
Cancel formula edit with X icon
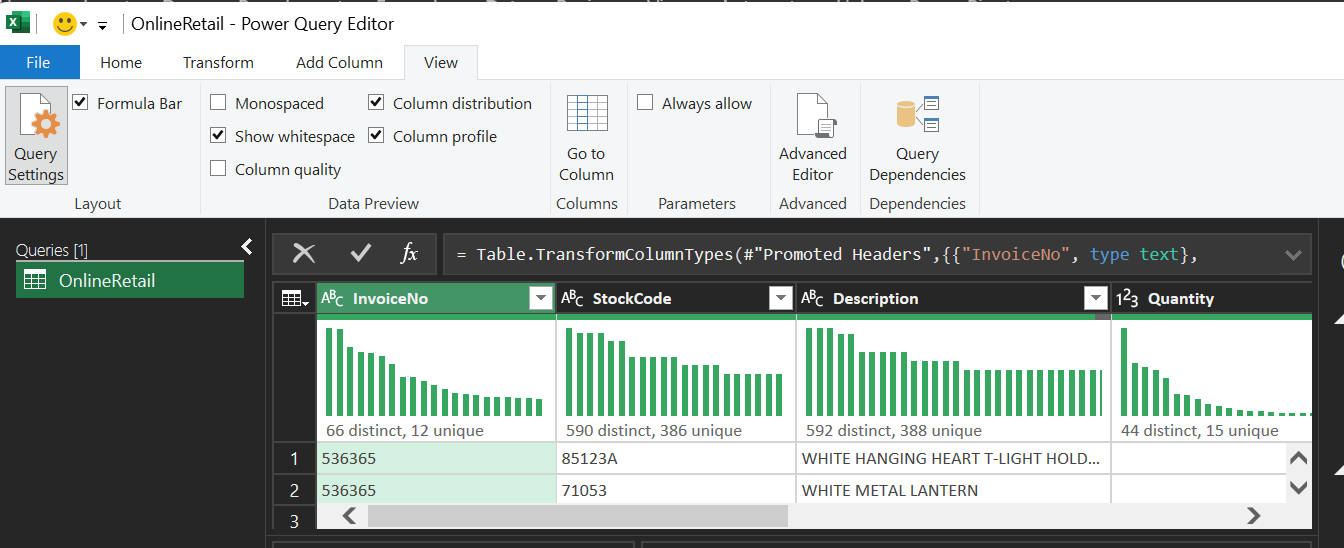click(x=304, y=254)
